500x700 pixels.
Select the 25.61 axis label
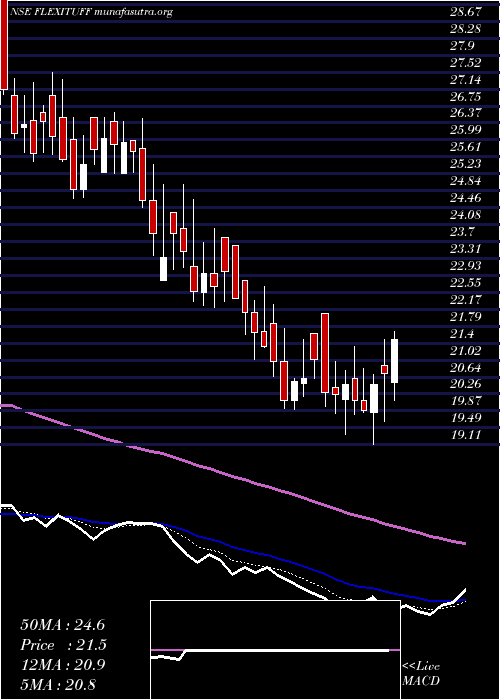[466, 148]
